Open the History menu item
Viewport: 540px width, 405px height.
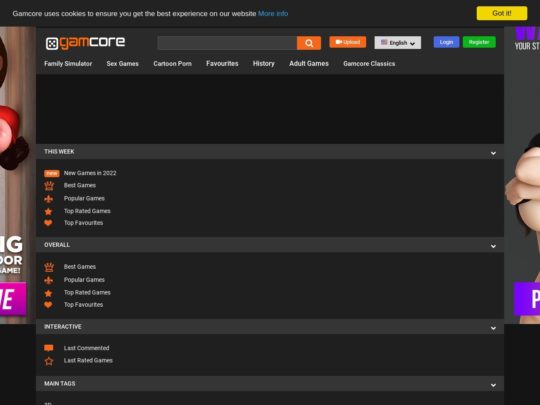pos(264,64)
